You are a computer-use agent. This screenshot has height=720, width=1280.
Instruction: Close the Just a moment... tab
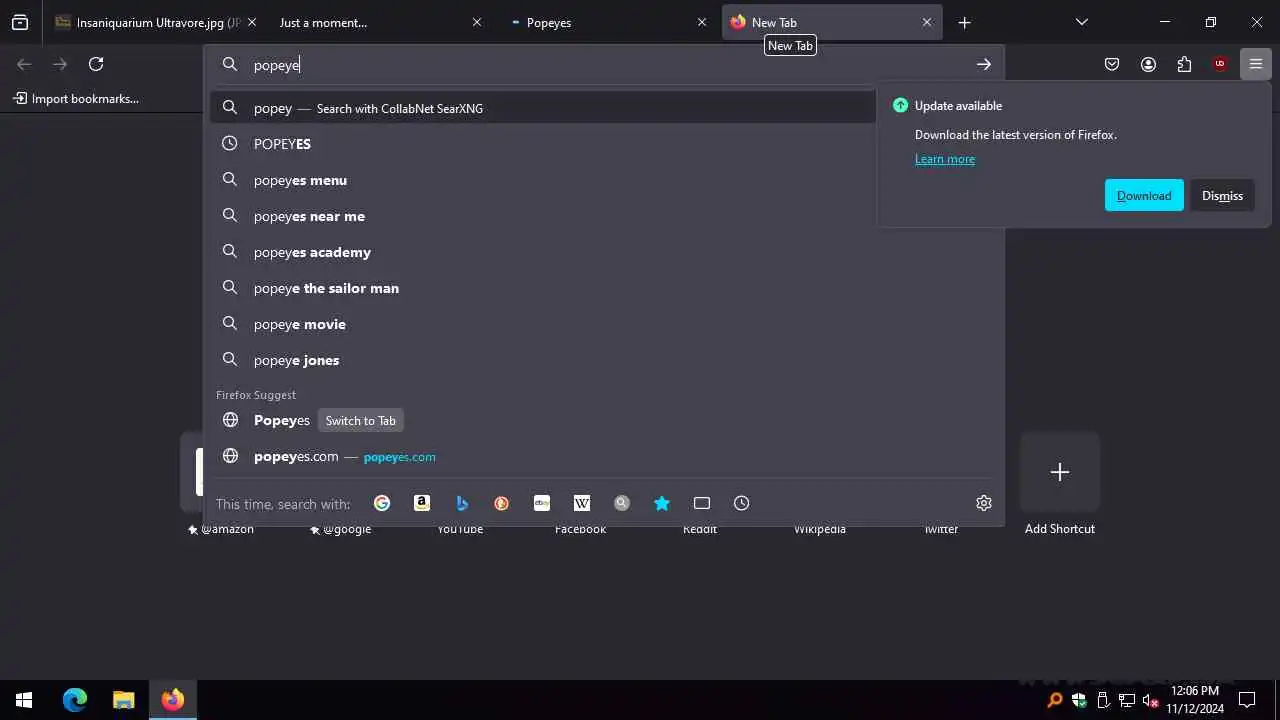tap(477, 22)
